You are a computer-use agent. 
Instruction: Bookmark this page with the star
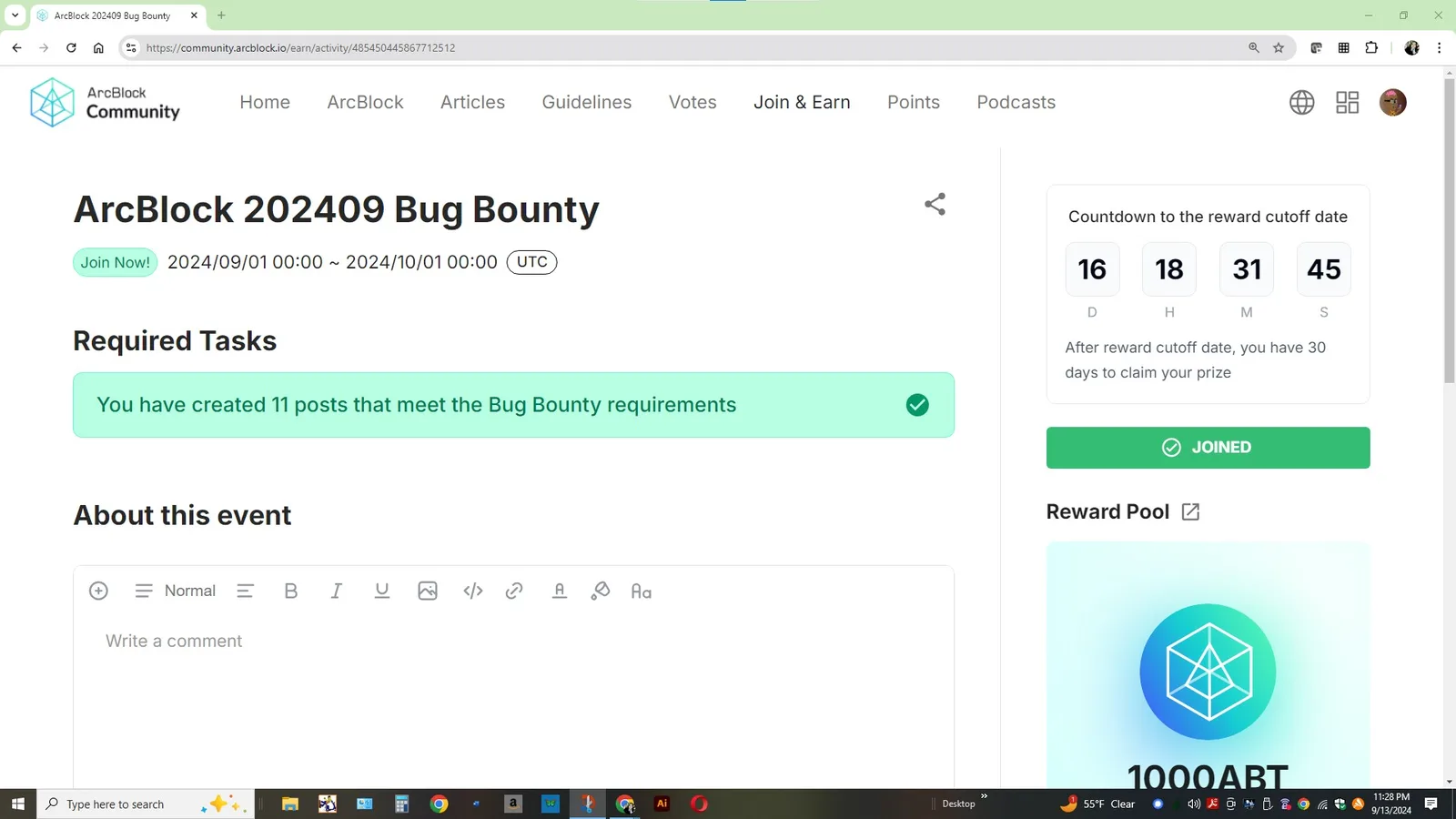(1279, 48)
